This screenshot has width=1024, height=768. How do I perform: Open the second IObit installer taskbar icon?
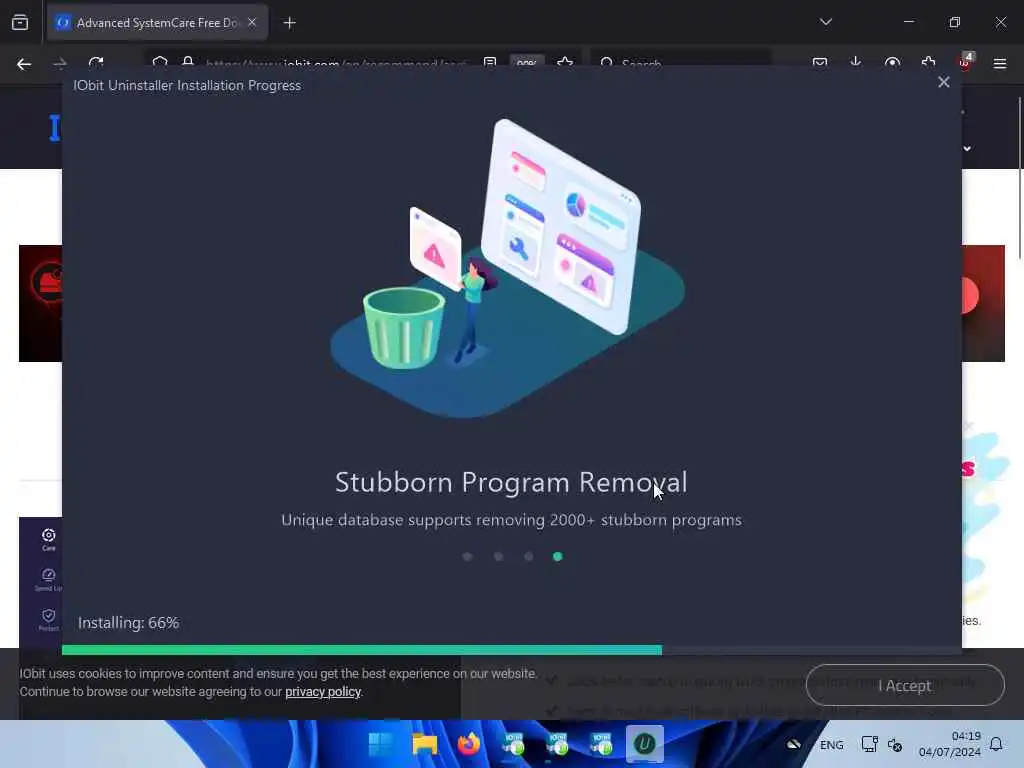556,744
